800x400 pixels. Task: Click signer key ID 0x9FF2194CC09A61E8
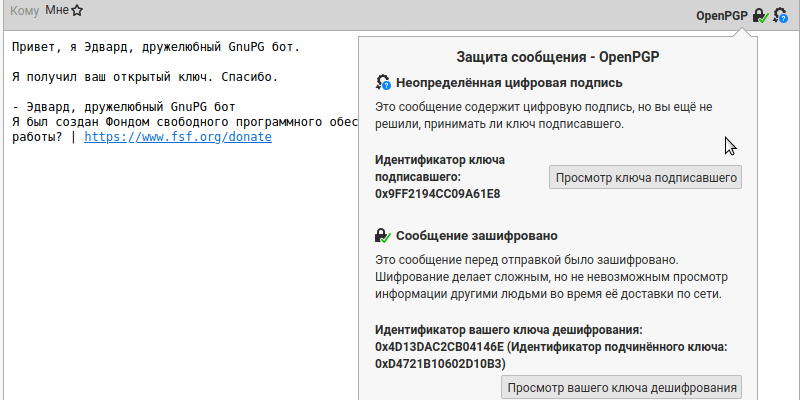[x=437, y=193]
